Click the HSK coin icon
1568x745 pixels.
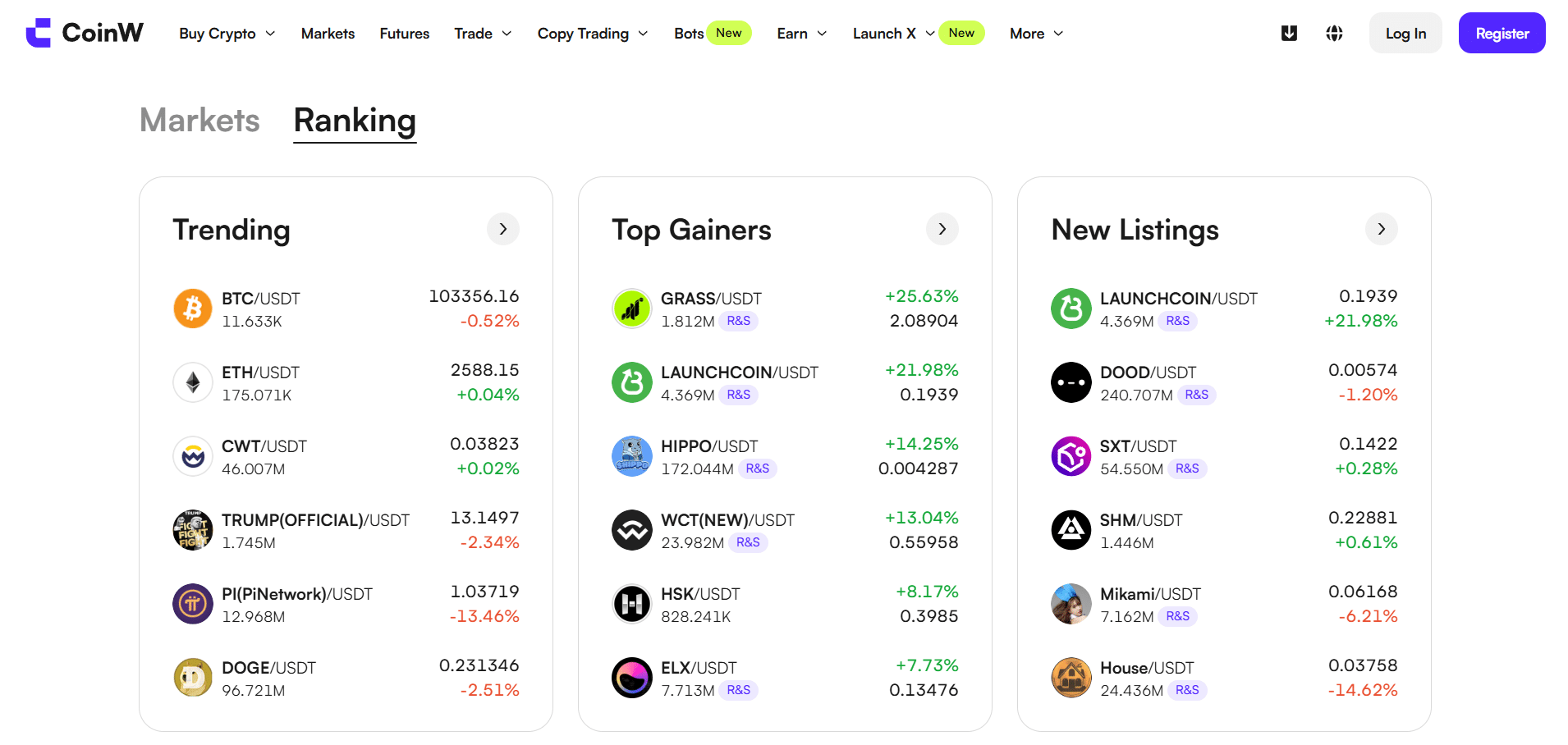point(632,604)
